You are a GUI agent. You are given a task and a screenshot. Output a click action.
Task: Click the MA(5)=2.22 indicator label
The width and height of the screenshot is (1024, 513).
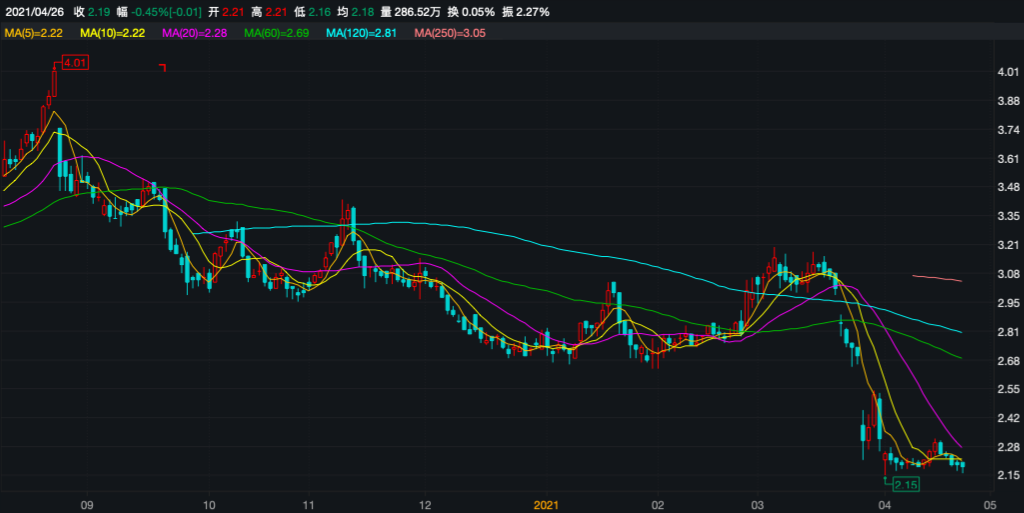click(x=33, y=33)
